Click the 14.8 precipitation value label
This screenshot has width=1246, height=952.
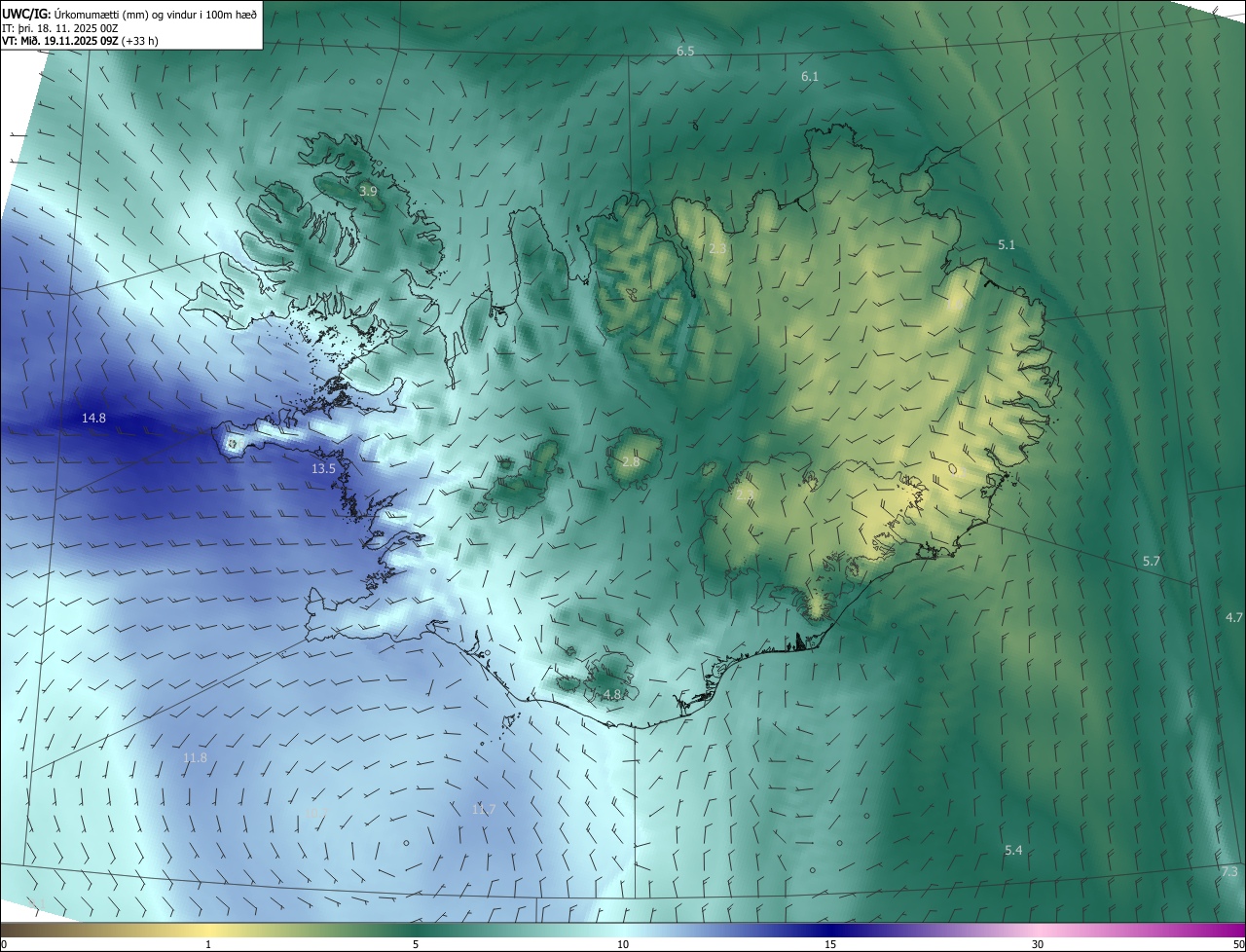[93, 418]
